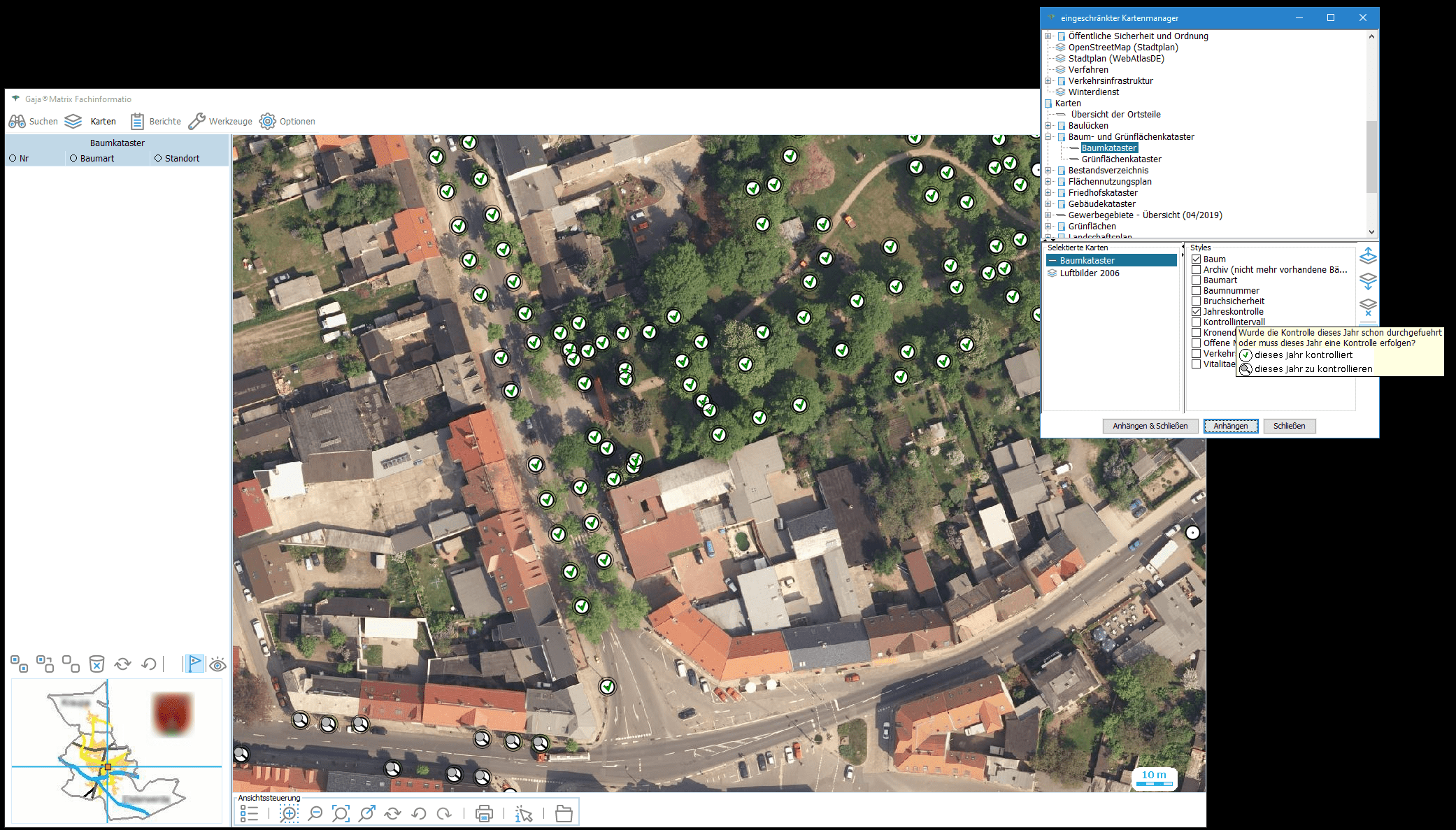Toggle the eye visibility icon
Image resolution: width=1456 pixels, height=830 pixels.
point(218,664)
